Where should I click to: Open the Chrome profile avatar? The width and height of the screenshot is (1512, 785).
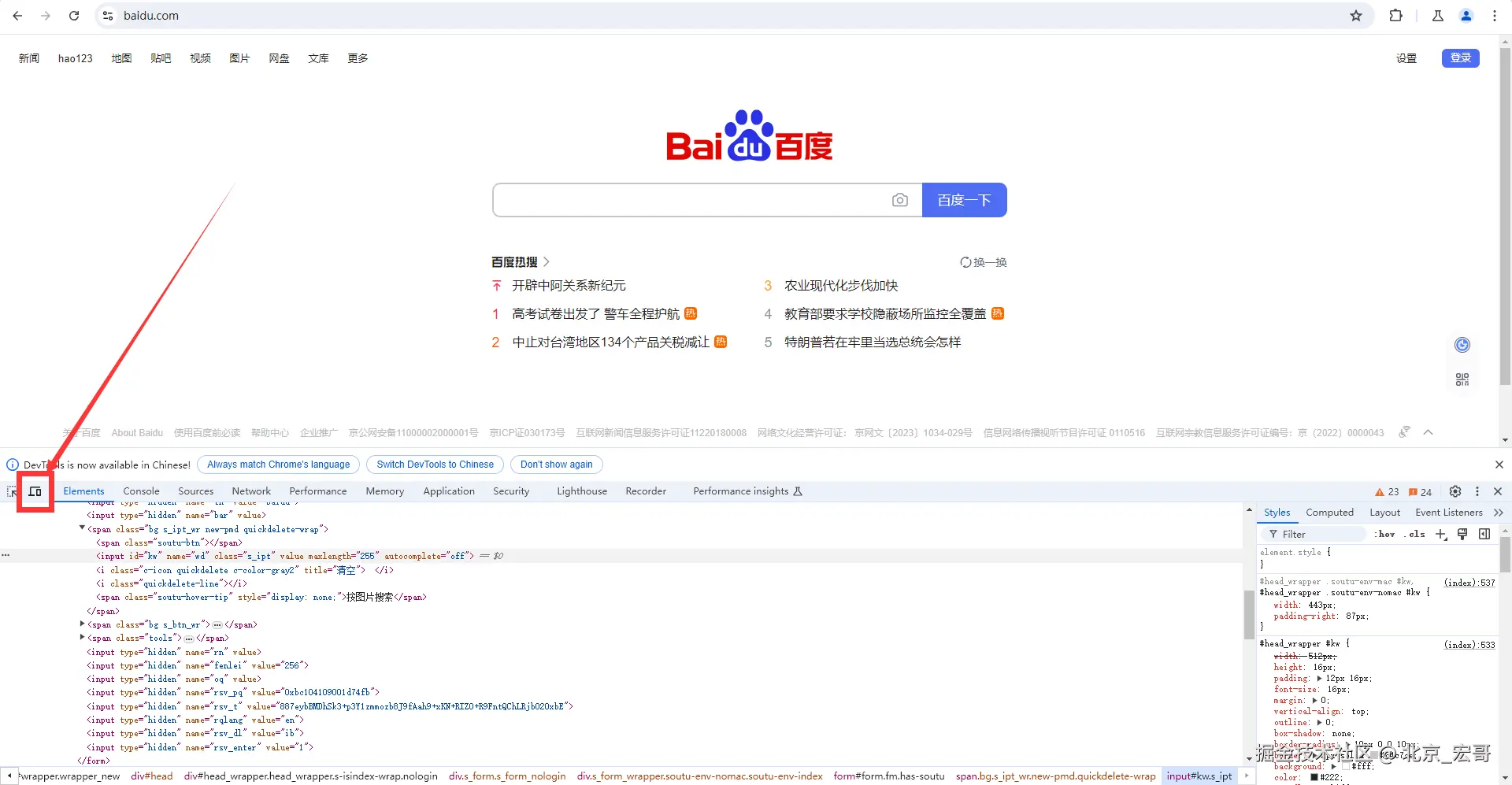tap(1466, 16)
